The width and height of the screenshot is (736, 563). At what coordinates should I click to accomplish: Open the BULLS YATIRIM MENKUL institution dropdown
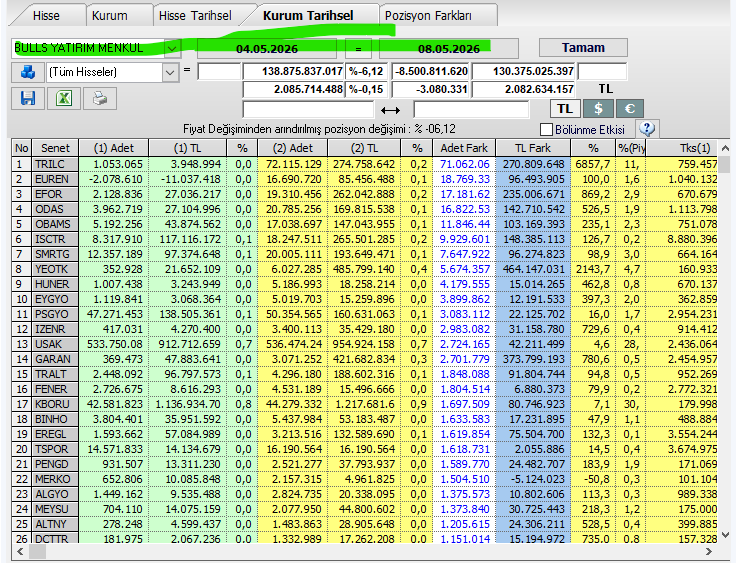click(172, 48)
